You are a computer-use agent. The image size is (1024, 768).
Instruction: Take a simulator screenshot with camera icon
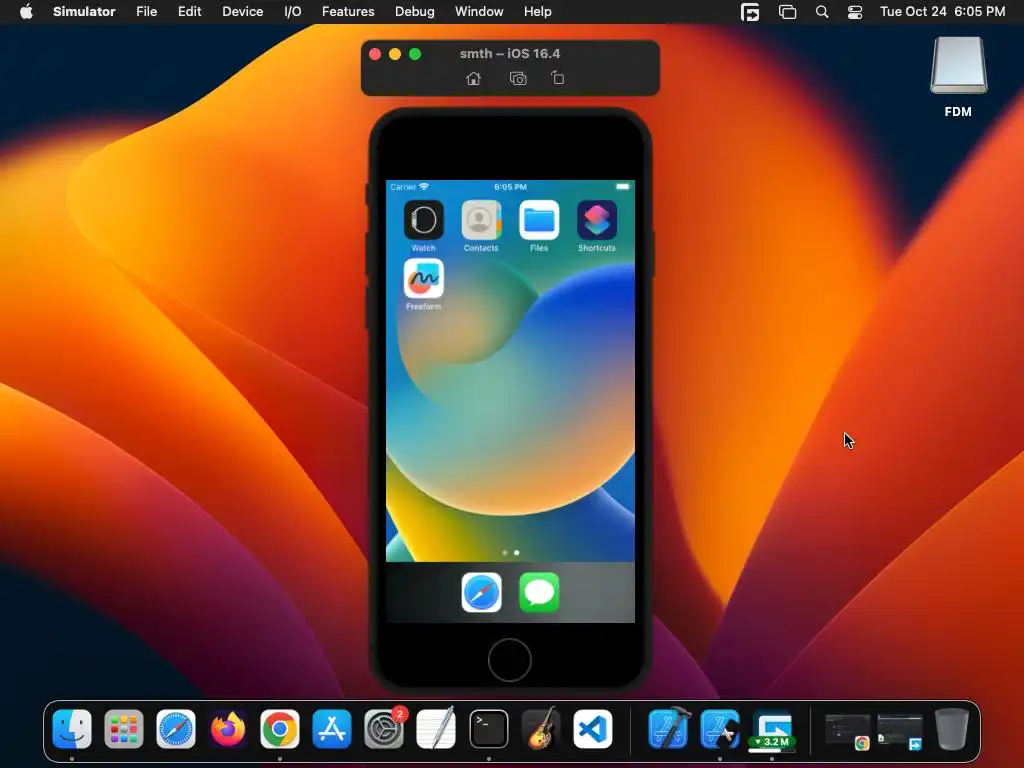tap(518, 78)
